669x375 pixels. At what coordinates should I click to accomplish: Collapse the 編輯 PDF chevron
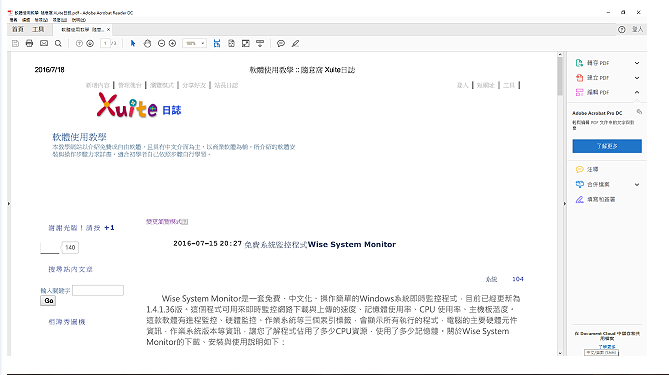(x=637, y=92)
